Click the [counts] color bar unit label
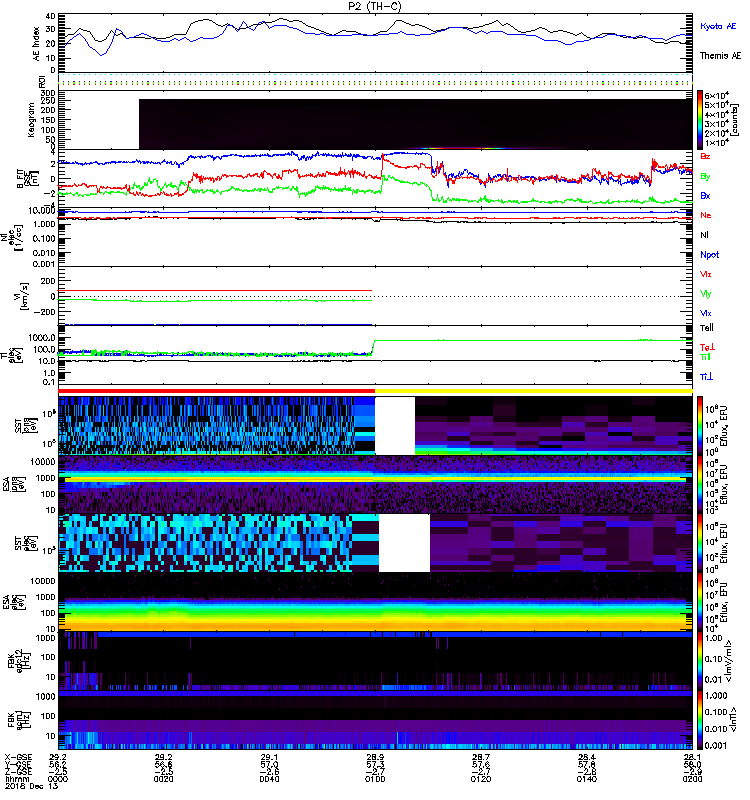Image resolution: width=750 pixels, height=800 pixels. pyautogui.click(x=735, y=120)
